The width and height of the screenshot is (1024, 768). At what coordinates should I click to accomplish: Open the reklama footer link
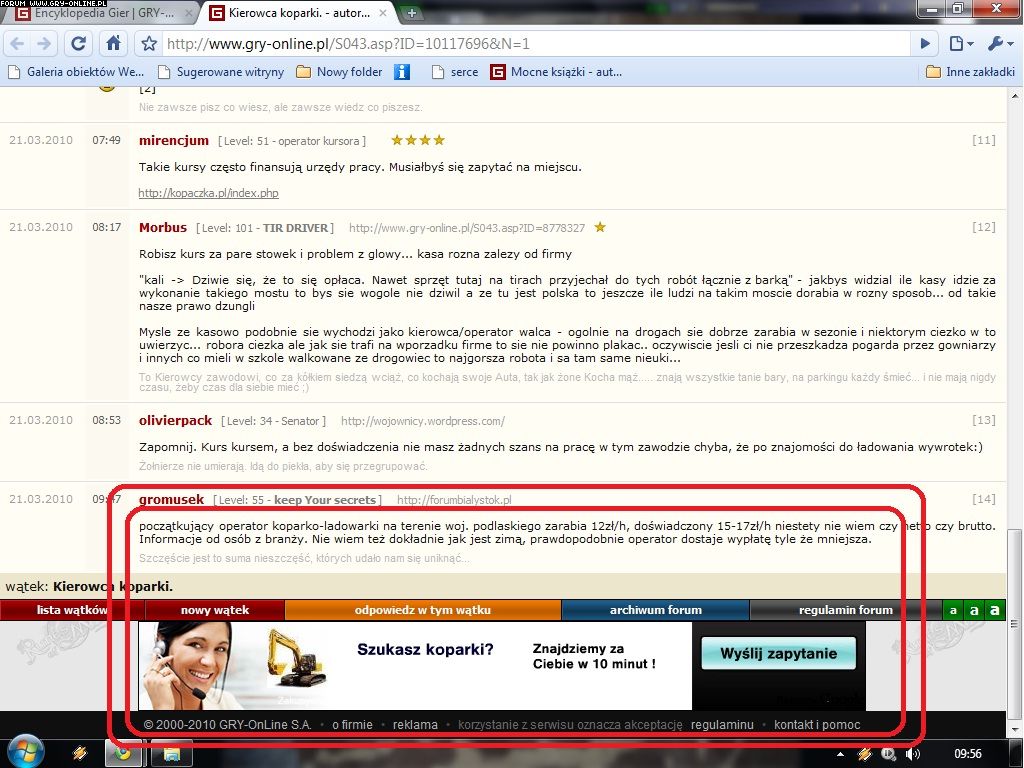pyautogui.click(x=415, y=725)
